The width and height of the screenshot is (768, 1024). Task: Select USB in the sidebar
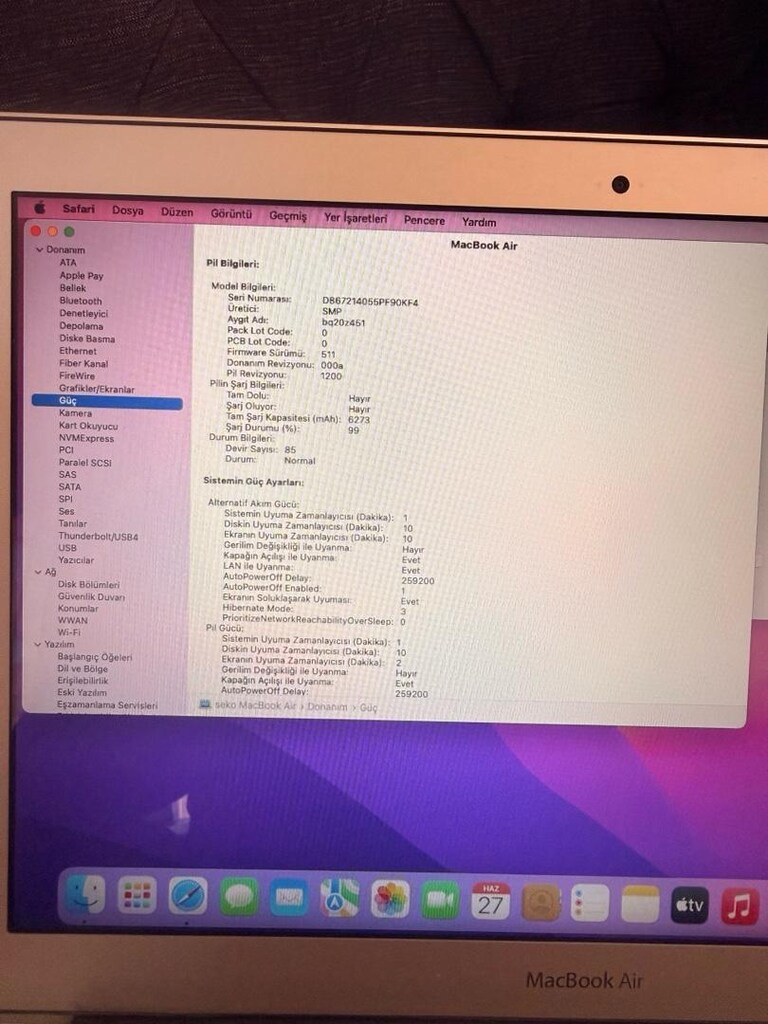[x=67, y=549]
